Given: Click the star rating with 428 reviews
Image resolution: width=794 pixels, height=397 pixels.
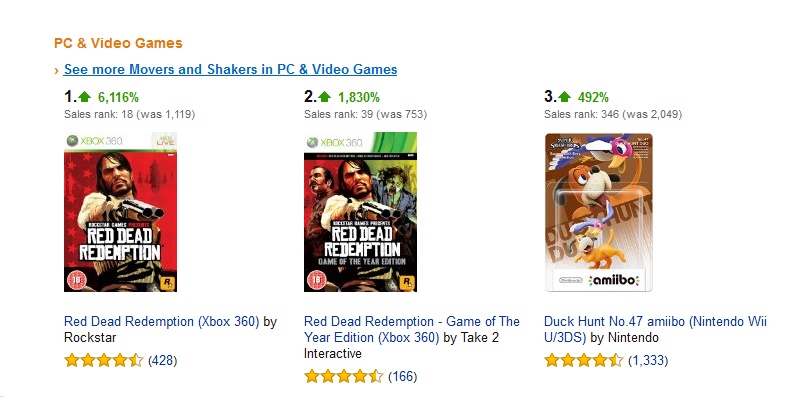Looking at the screenshot, I should [104, 361].
